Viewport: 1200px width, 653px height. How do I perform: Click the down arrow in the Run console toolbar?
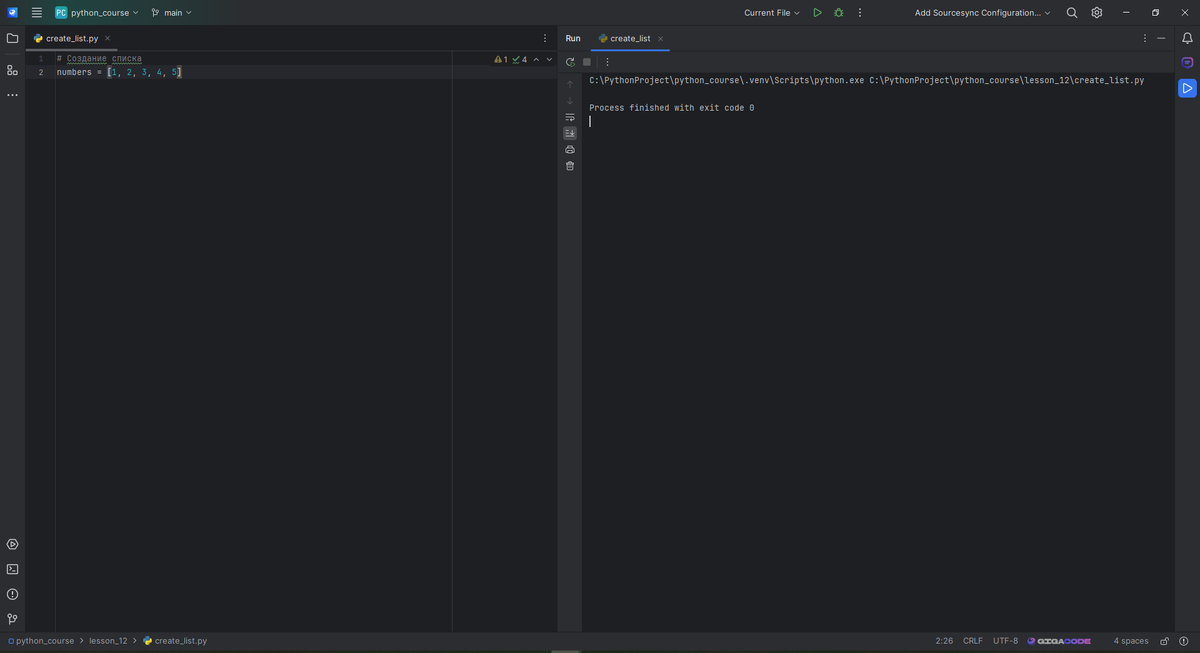point(570,100)
